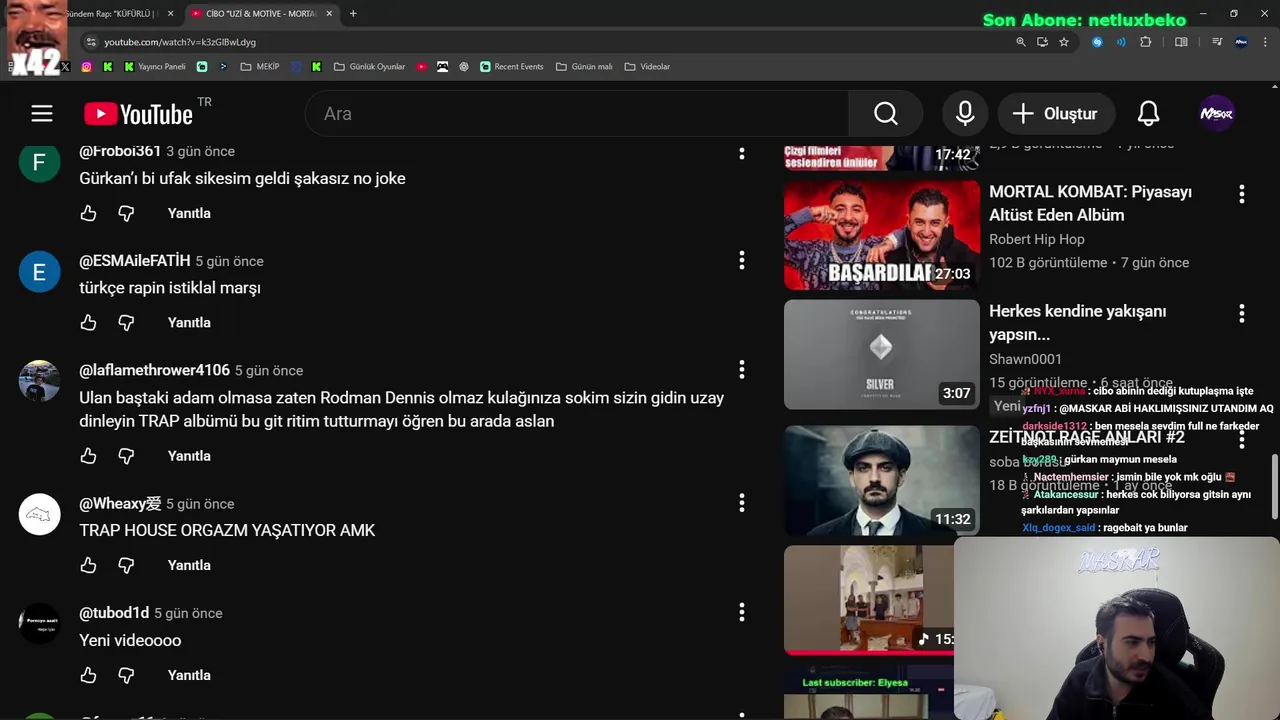The image size is (1280, 720).
Task: Toggle the browser reading mode icon
Action: (1181, 42)
